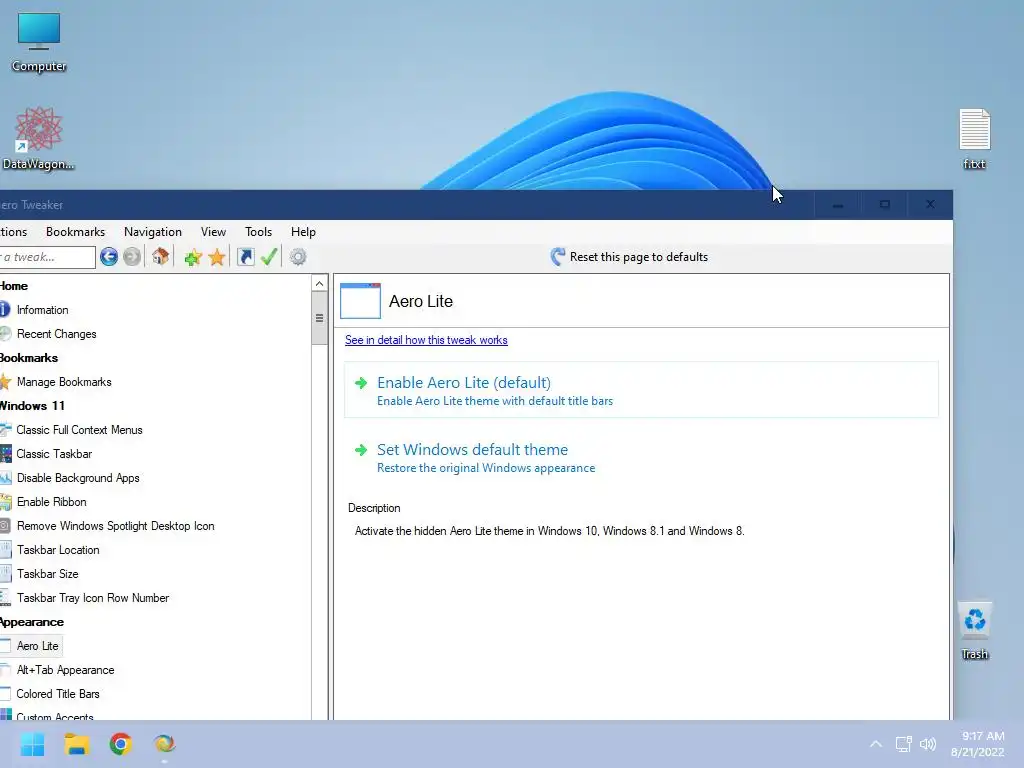Image resolution: width=1024 pixels, height=768 pixels.
Task: Click Enable Aero Lite (default) option
Action: (x=641, y=390)
